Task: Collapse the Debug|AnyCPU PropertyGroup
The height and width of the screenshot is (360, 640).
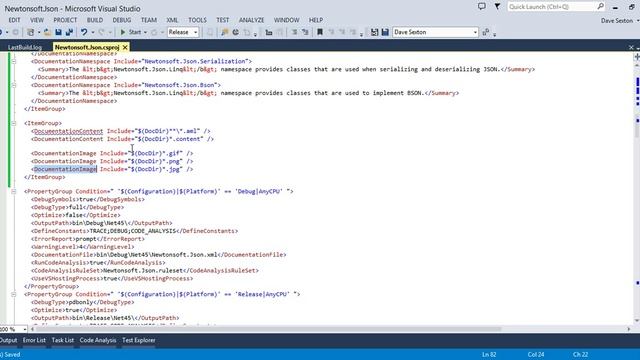Action: pos(13,191)
